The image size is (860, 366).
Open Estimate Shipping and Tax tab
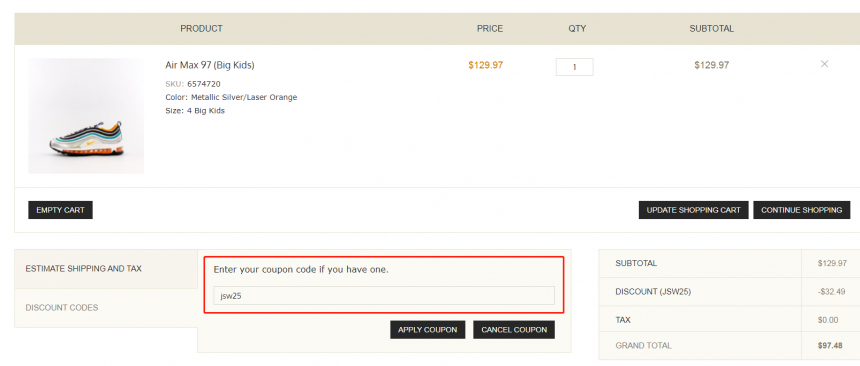click(x=106, y=269)
